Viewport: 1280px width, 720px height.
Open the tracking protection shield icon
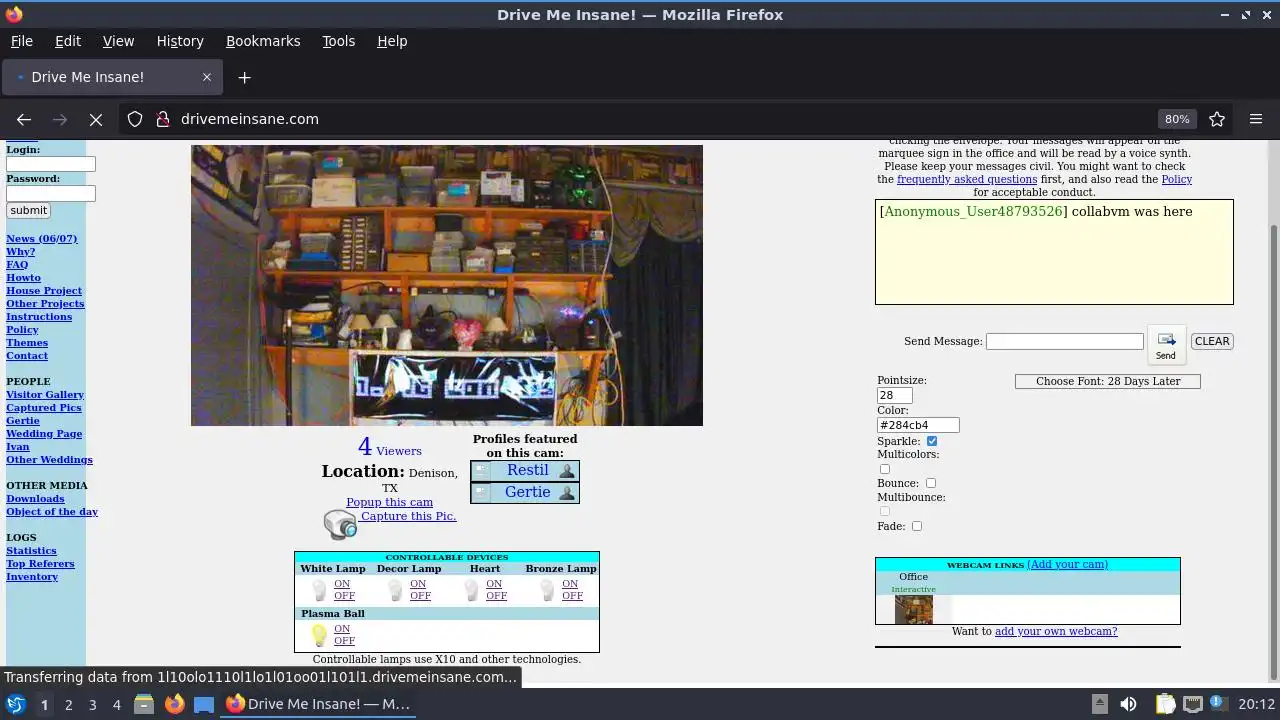click(135, 119)
